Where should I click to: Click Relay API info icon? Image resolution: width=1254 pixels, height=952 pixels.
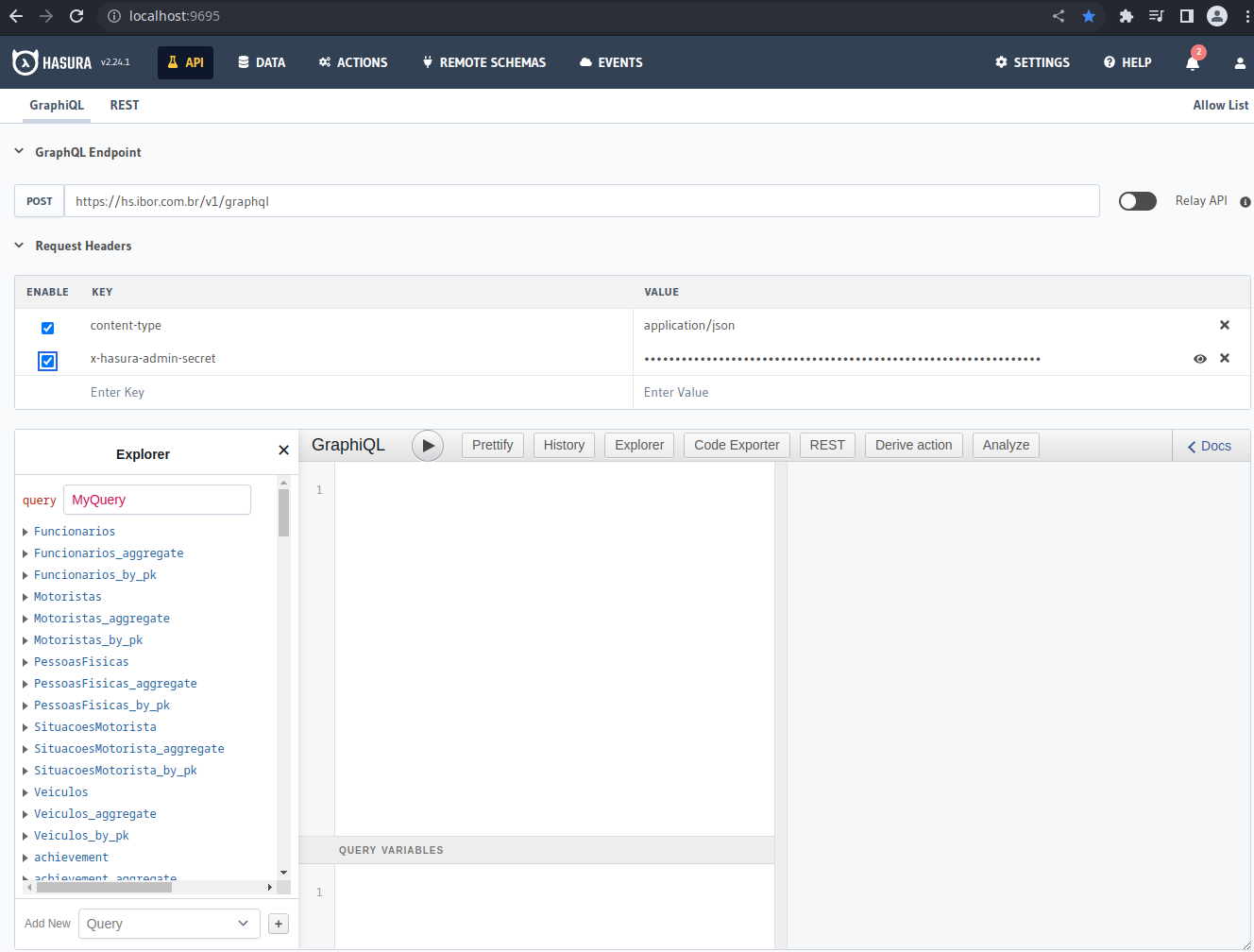coord(1245,202)
